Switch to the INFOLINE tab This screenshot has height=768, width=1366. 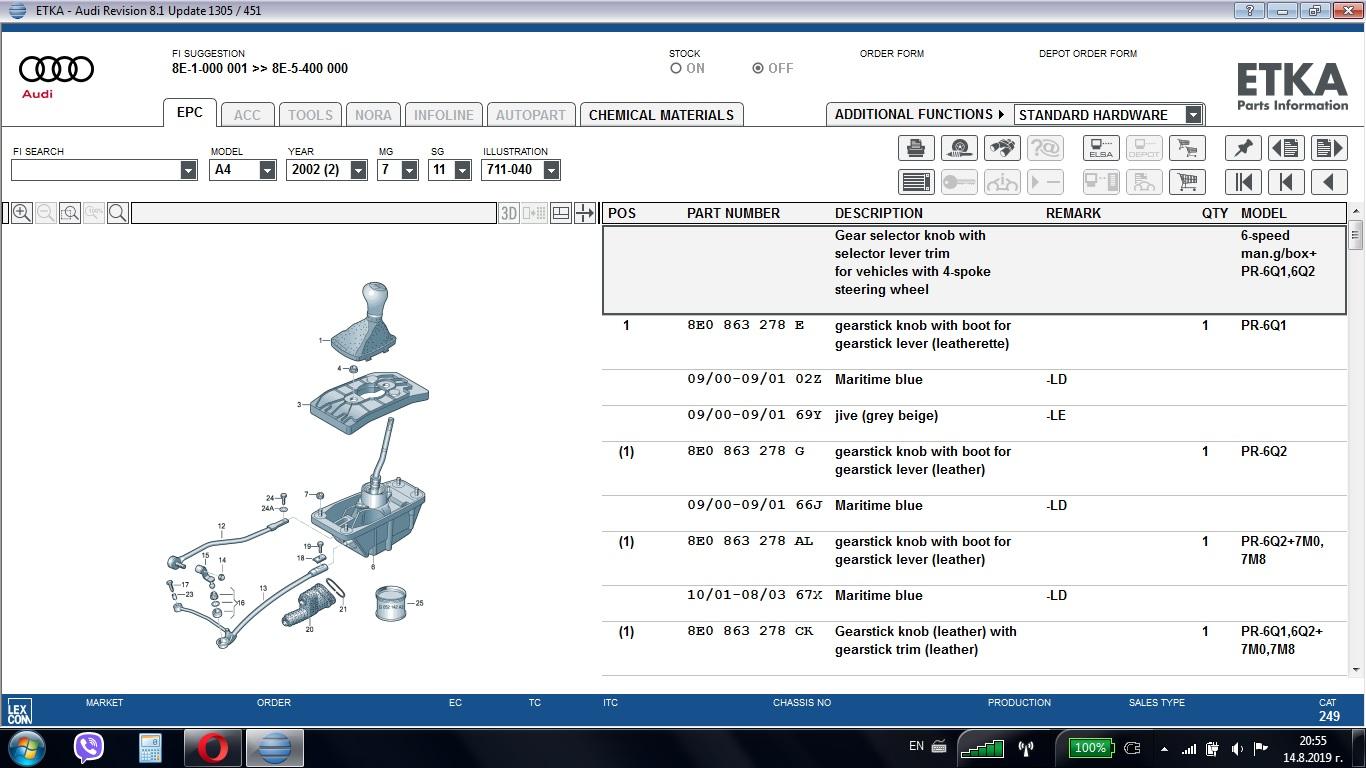click(x=444, y=115)
